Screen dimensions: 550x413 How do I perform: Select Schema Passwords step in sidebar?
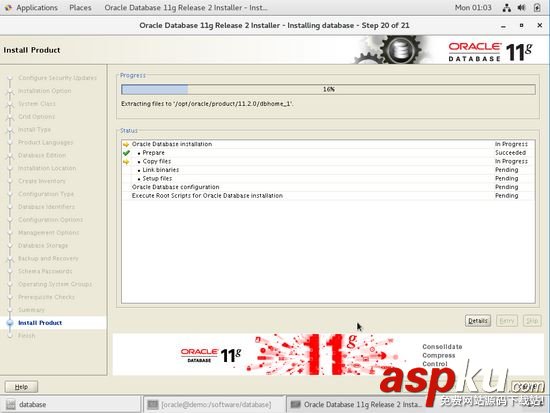click(x=45, y=271)
